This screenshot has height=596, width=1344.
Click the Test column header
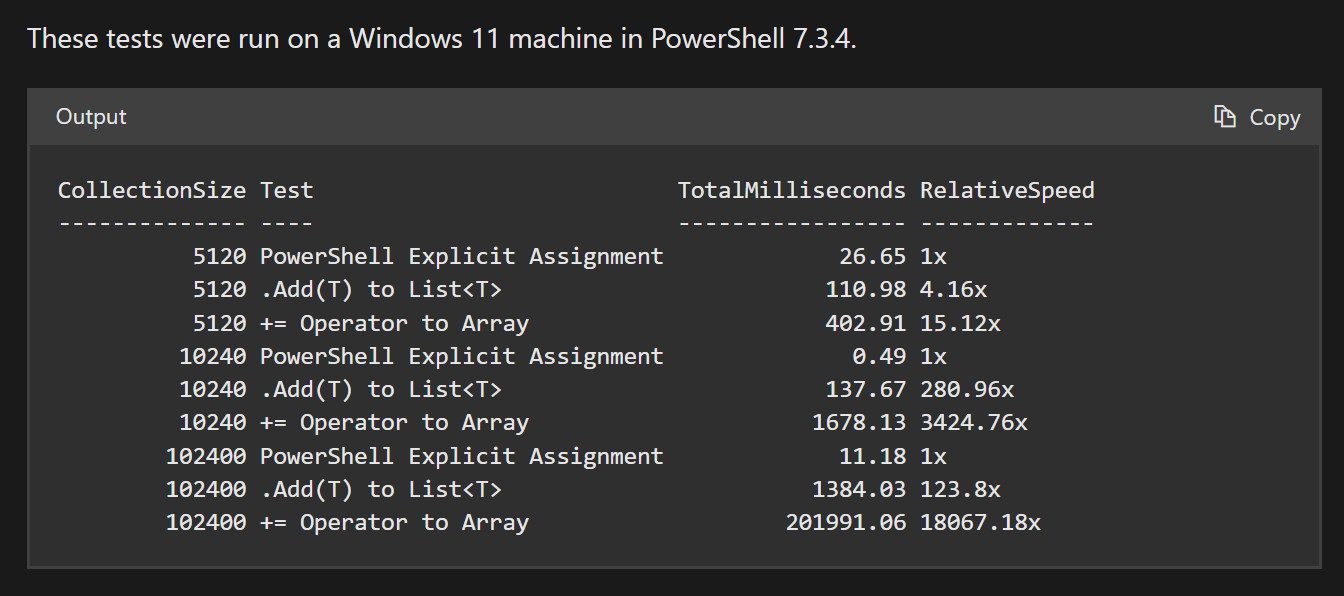coord(287,190)
